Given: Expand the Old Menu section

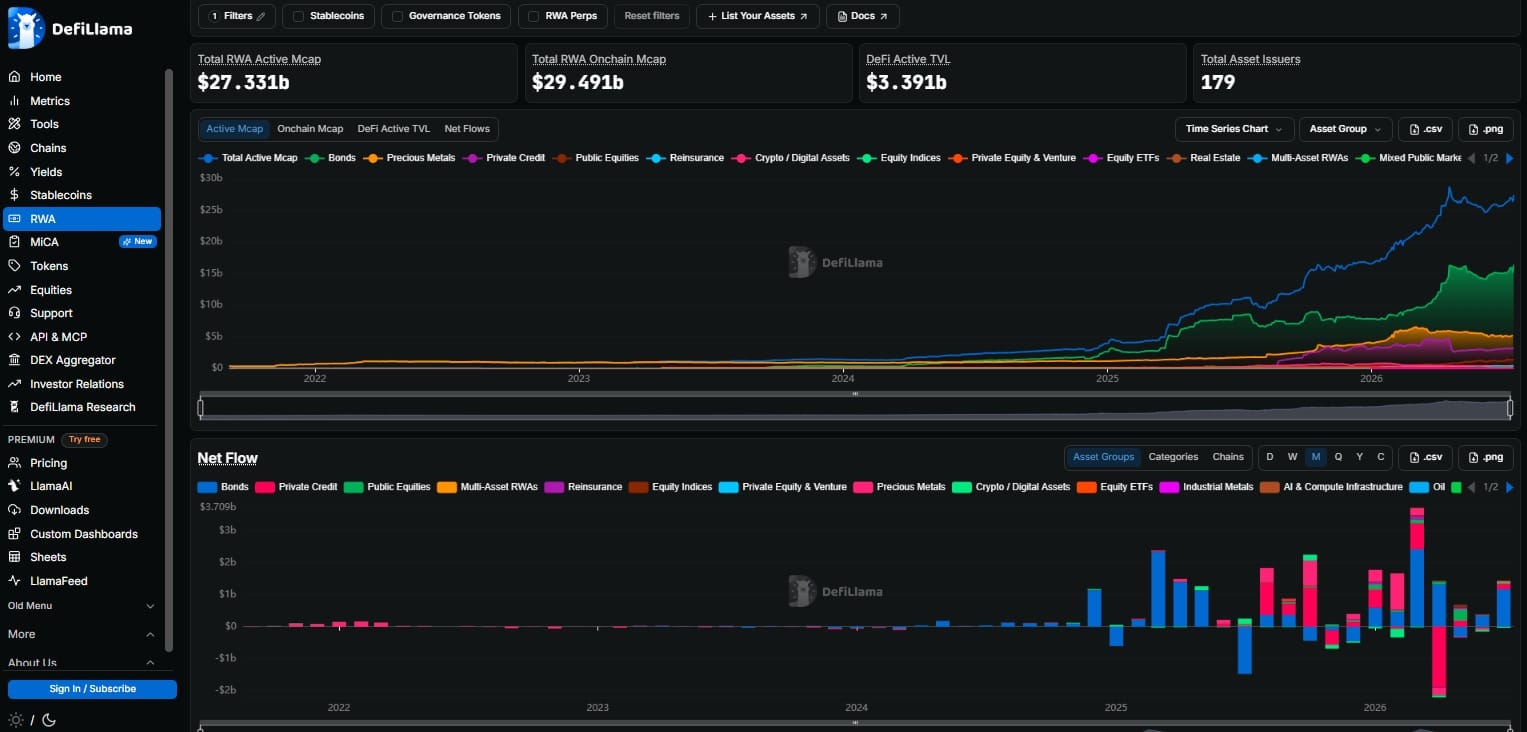Looking at the screenshot, I should pyautogui.click(x=82, y=606).
